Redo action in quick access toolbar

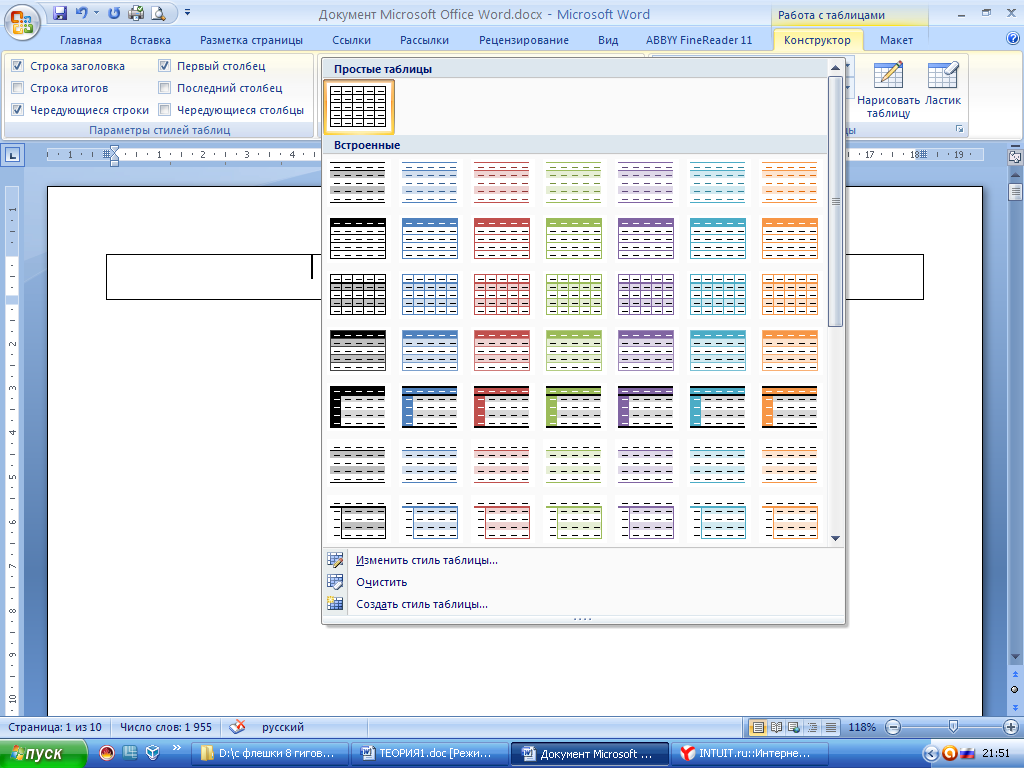click(114, 12)
